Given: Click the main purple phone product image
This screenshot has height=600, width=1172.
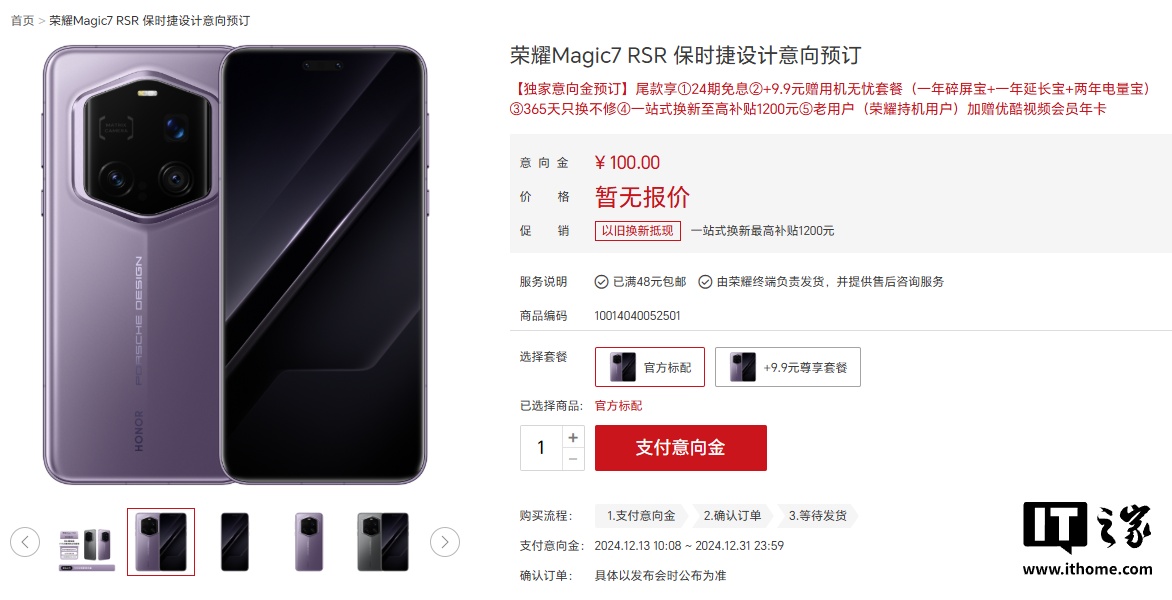Looking at the screenshot, I should [235, 265].
